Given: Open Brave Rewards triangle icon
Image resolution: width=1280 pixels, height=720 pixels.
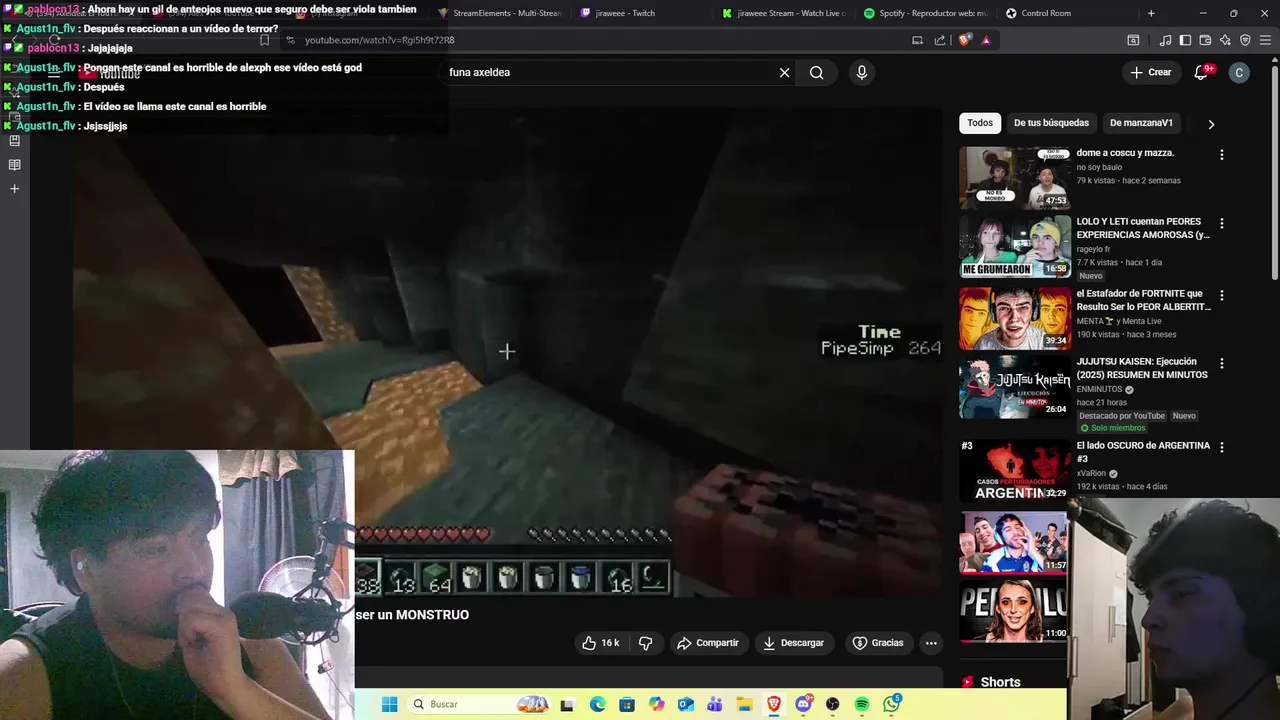Looking at the screenshot, I should pos(986,40).
